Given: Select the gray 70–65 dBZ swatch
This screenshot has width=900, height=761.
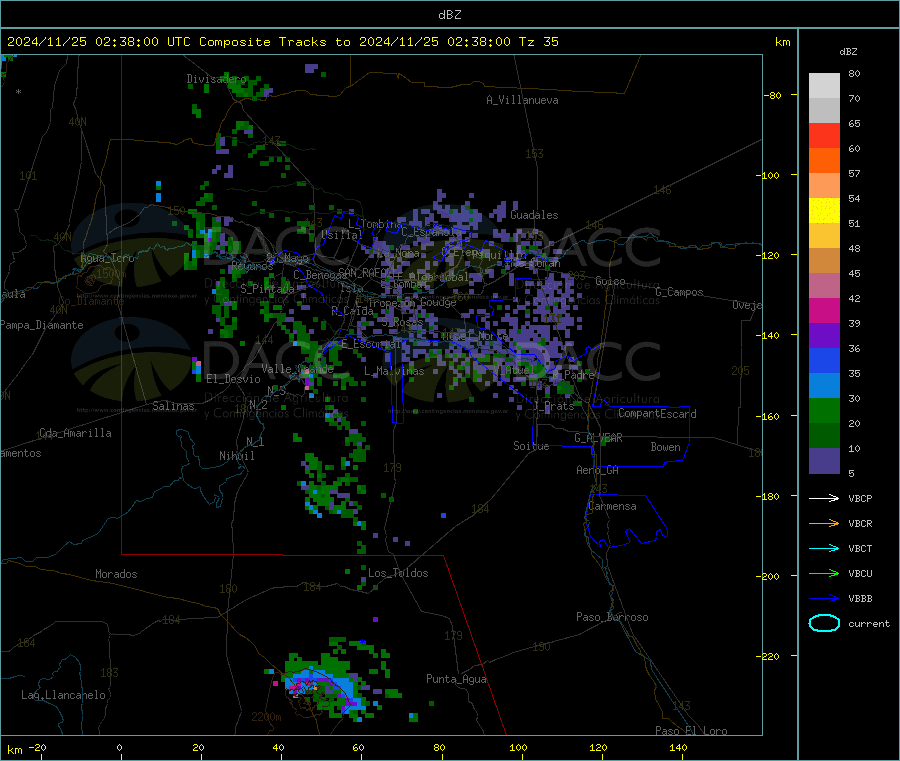Looking at the screenshot, I should point(824,111).
